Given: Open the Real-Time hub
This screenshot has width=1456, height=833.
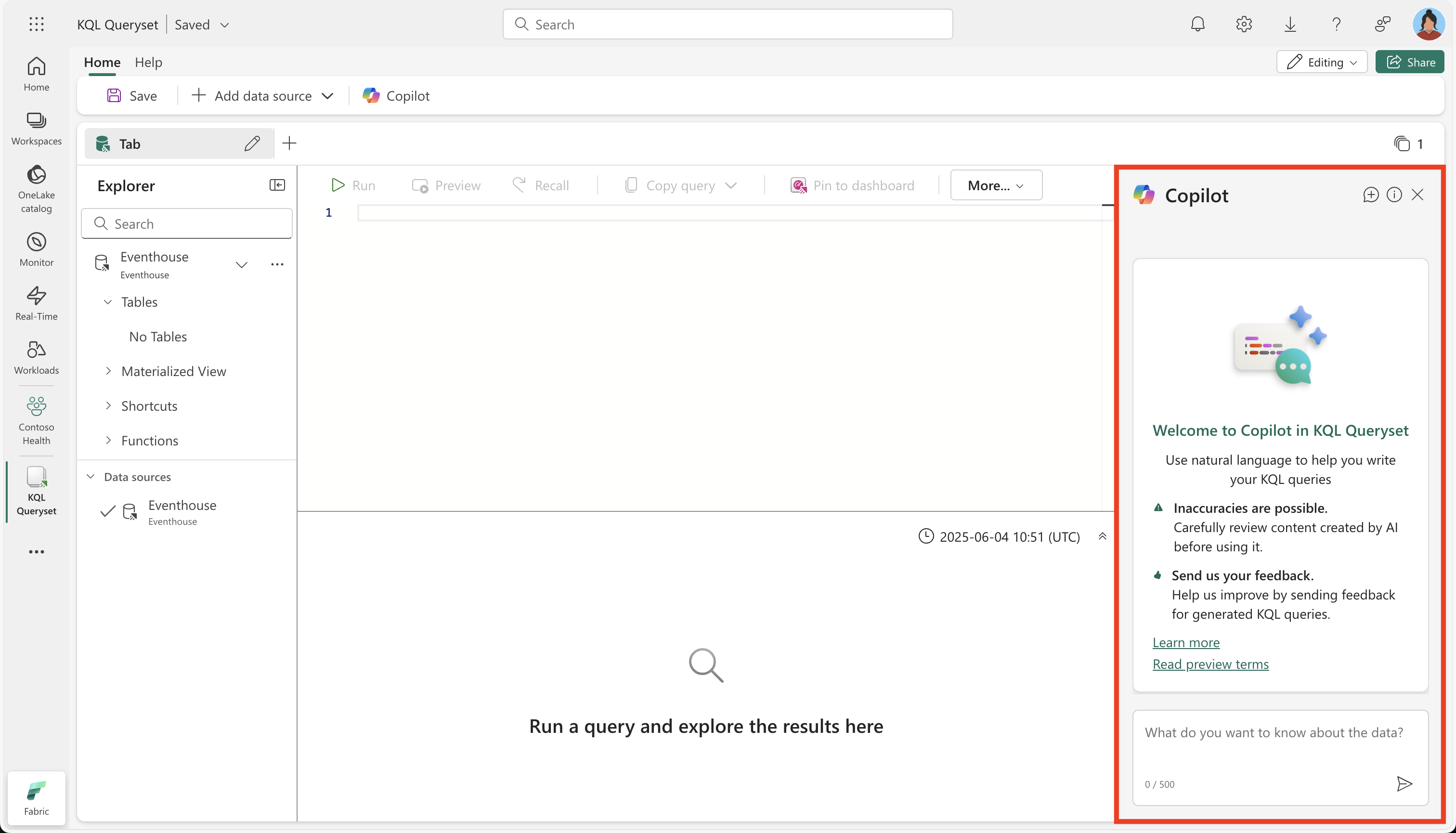Looking at the screenshot, I should coord(36,303).
